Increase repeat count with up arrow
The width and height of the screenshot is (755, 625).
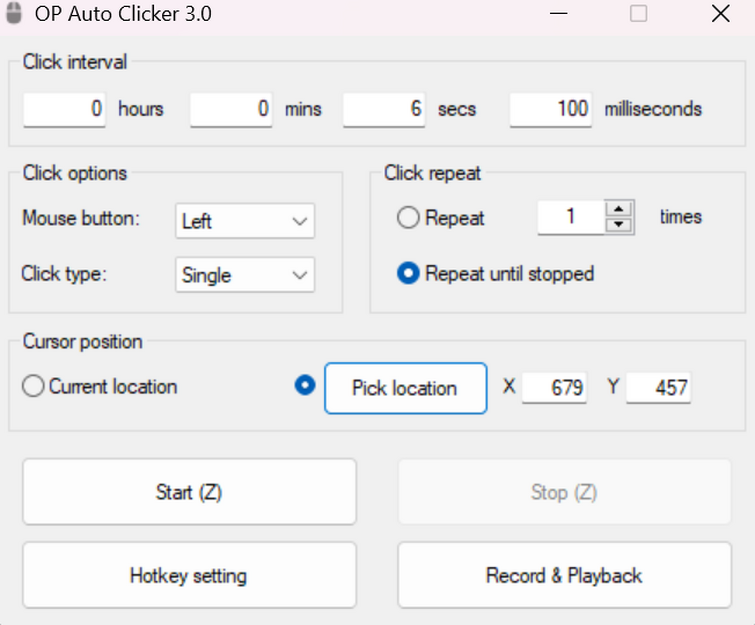621,209
